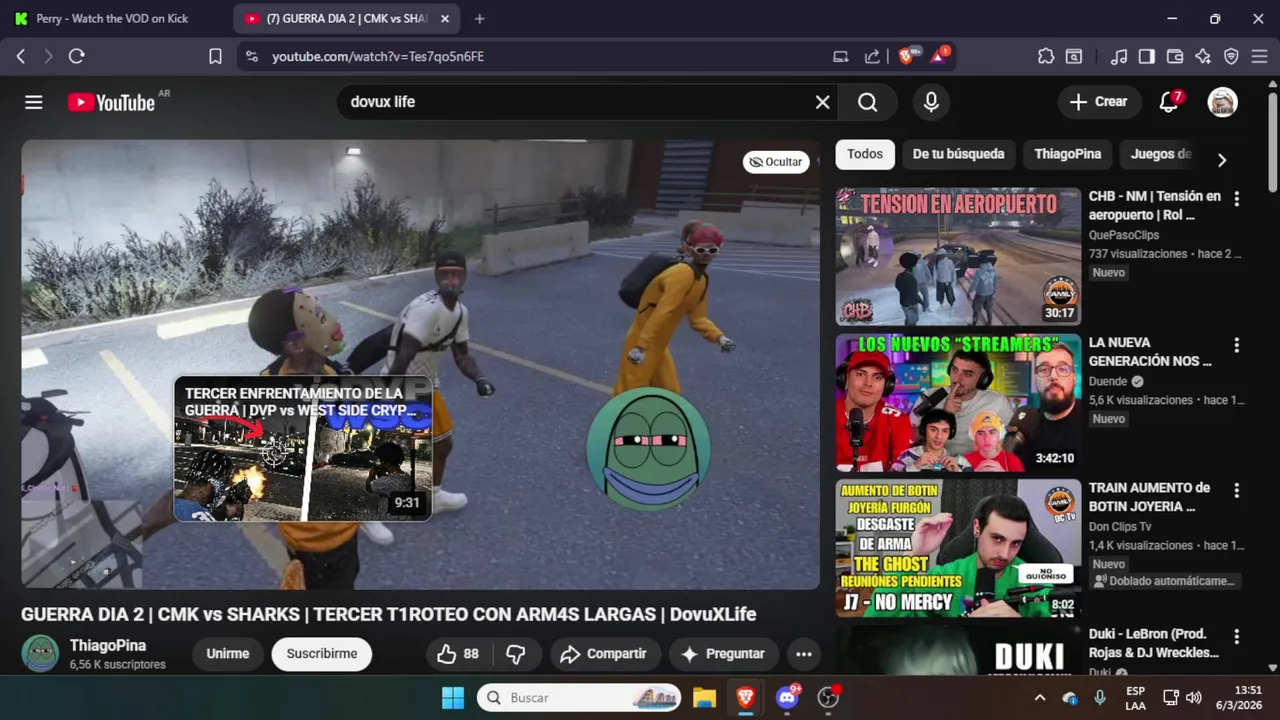Go back with the browser arrow
1280x720 pixels.
[x=21, y=57]
